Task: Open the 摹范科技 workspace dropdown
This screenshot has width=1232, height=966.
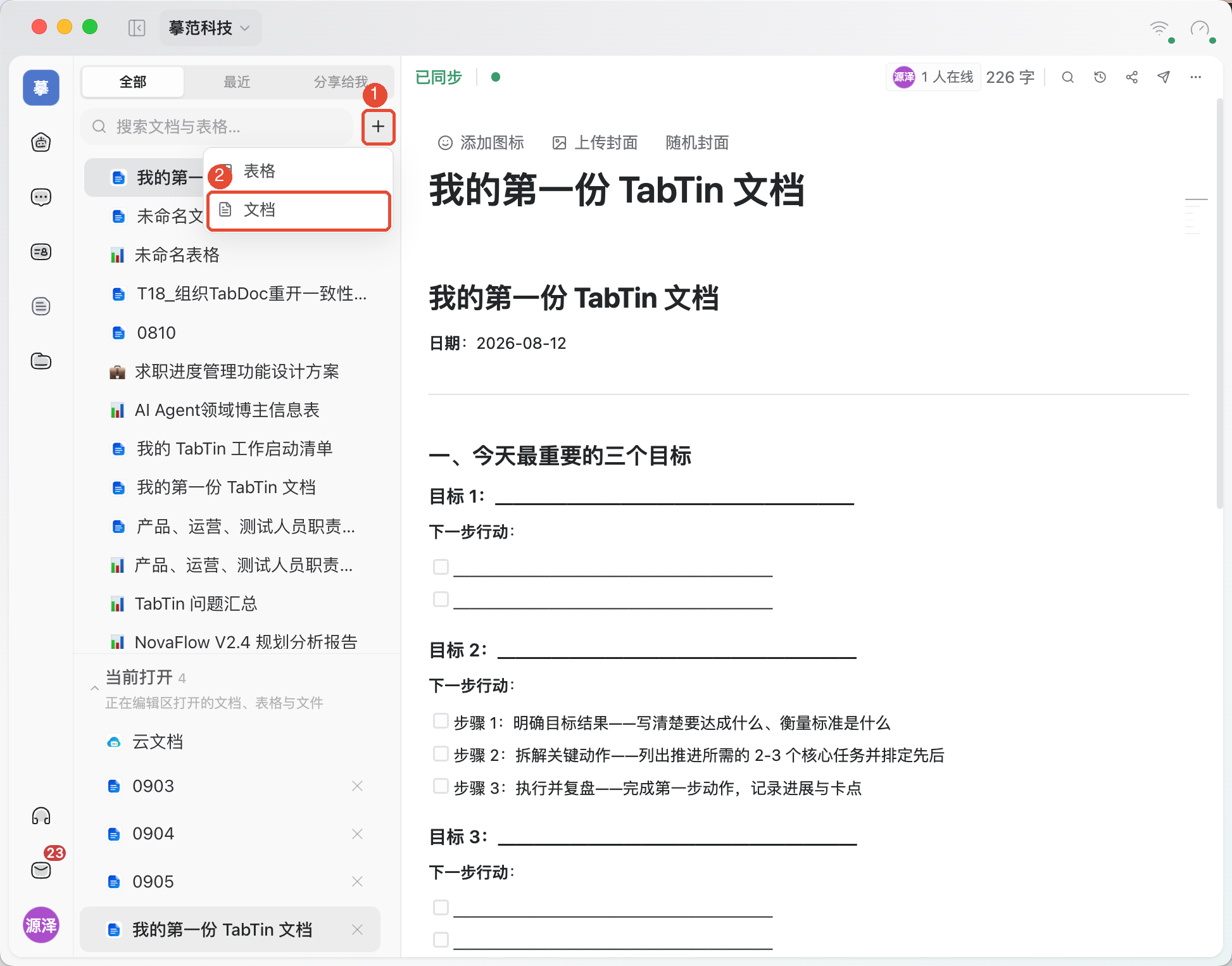Action: pos(210,28)
